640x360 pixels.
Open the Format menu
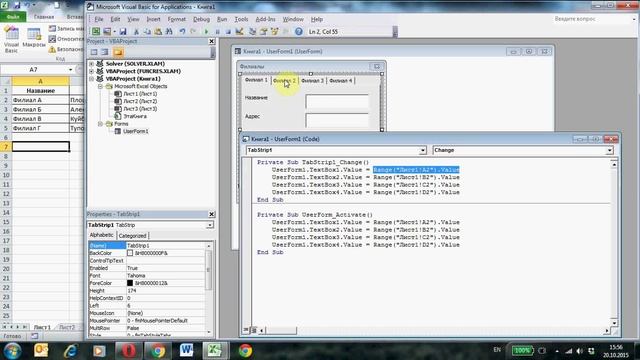[177, 19]
